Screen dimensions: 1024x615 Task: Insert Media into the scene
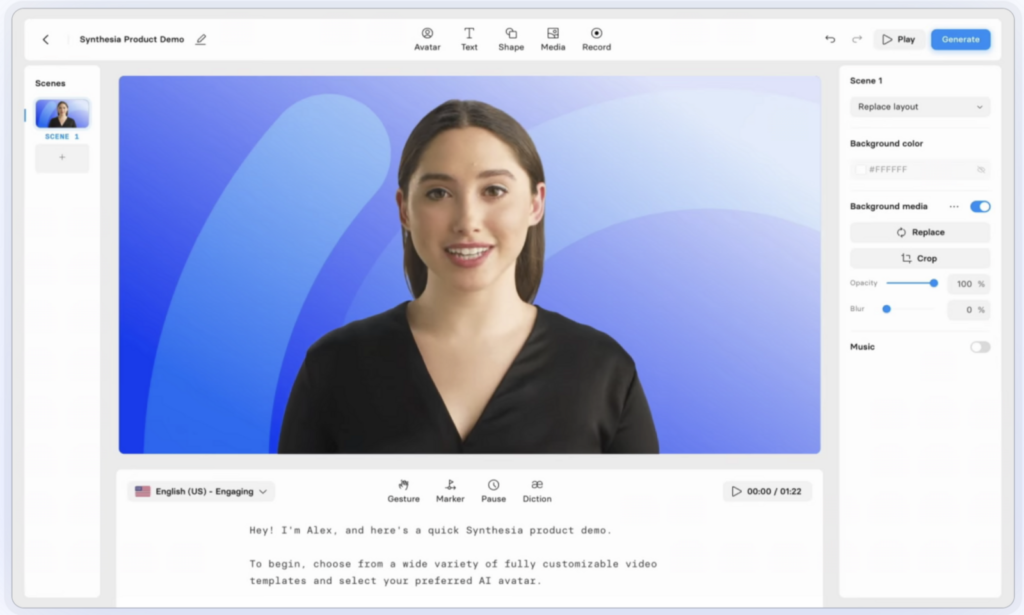click(x=553, y=38)
